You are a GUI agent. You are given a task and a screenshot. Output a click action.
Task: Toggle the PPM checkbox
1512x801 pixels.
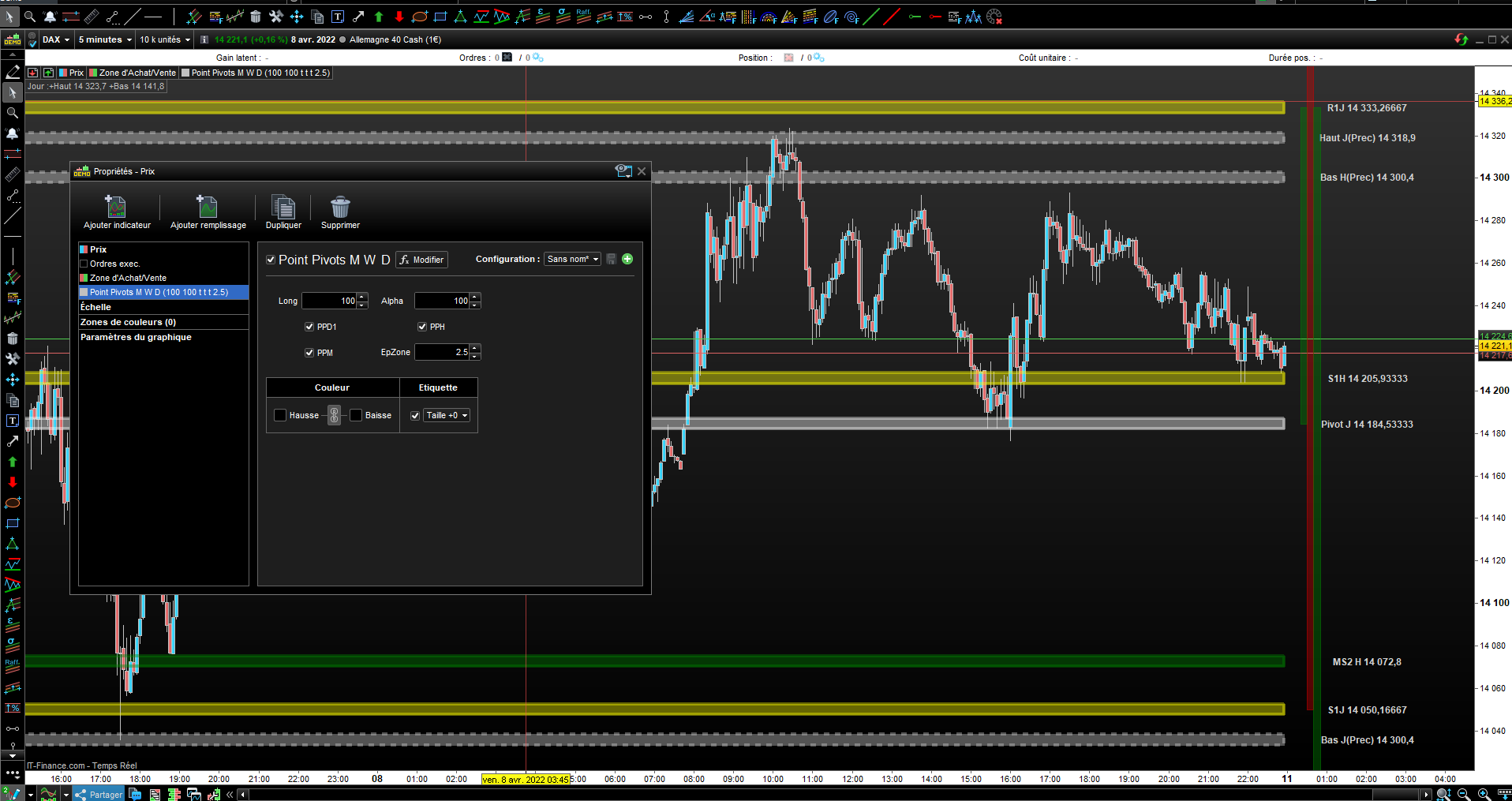309,353
